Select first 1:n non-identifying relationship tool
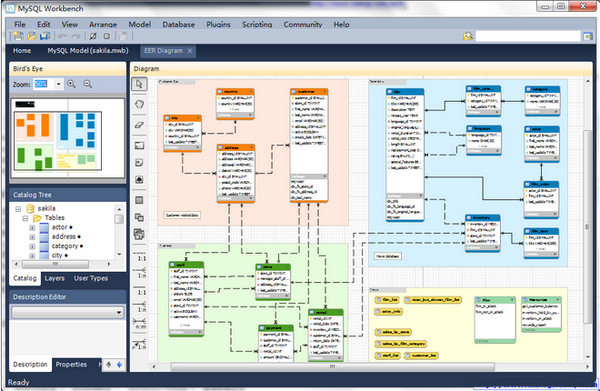Viewport: 600px width, 391px height. [140, 272]
